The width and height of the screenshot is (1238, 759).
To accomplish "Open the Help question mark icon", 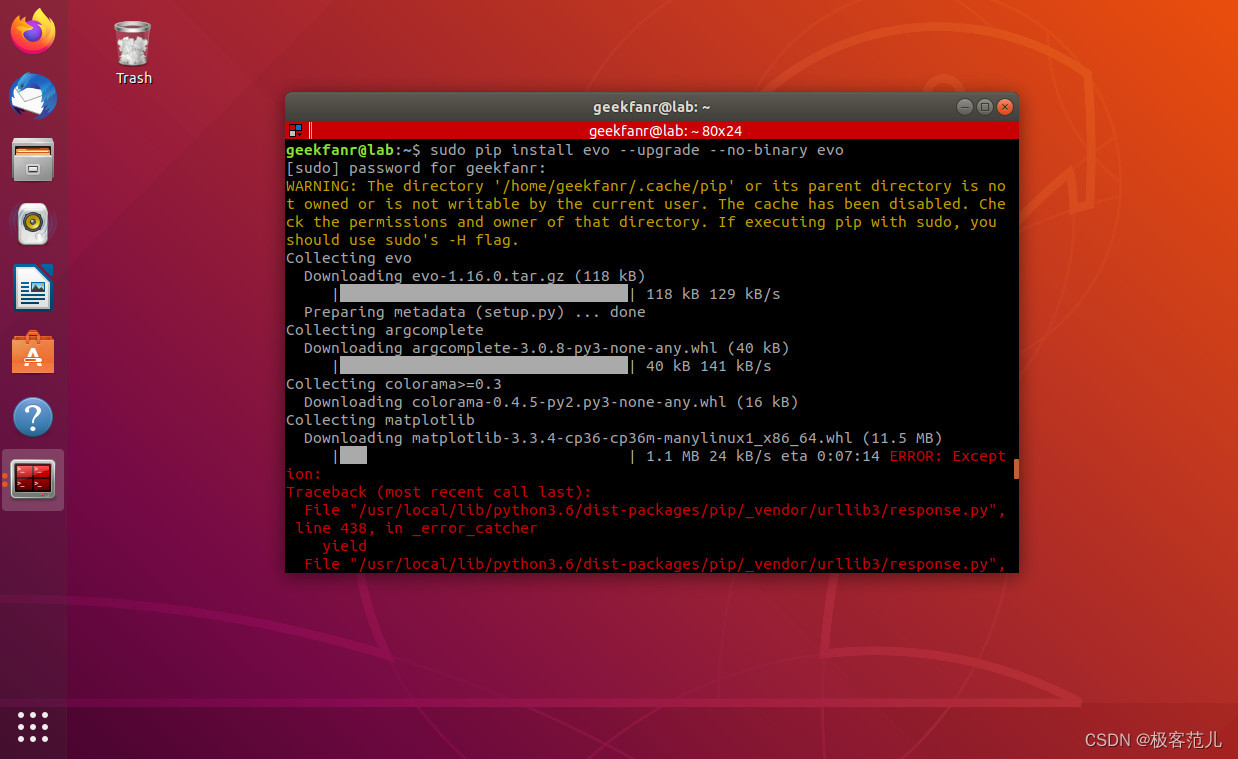I will (x=33, y=417).
